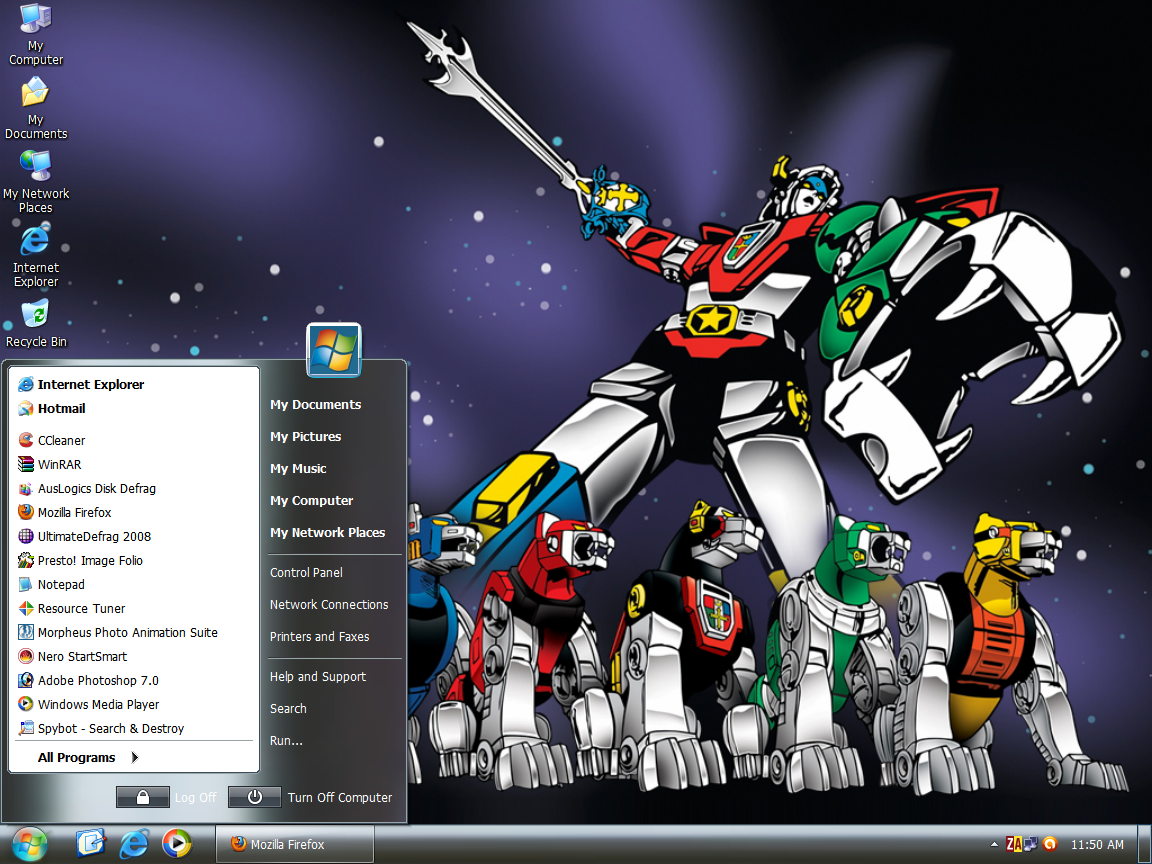
Task: Click the ZoneAlarm tray icon
Action: pyautogui.click(x=1014, y=844)
